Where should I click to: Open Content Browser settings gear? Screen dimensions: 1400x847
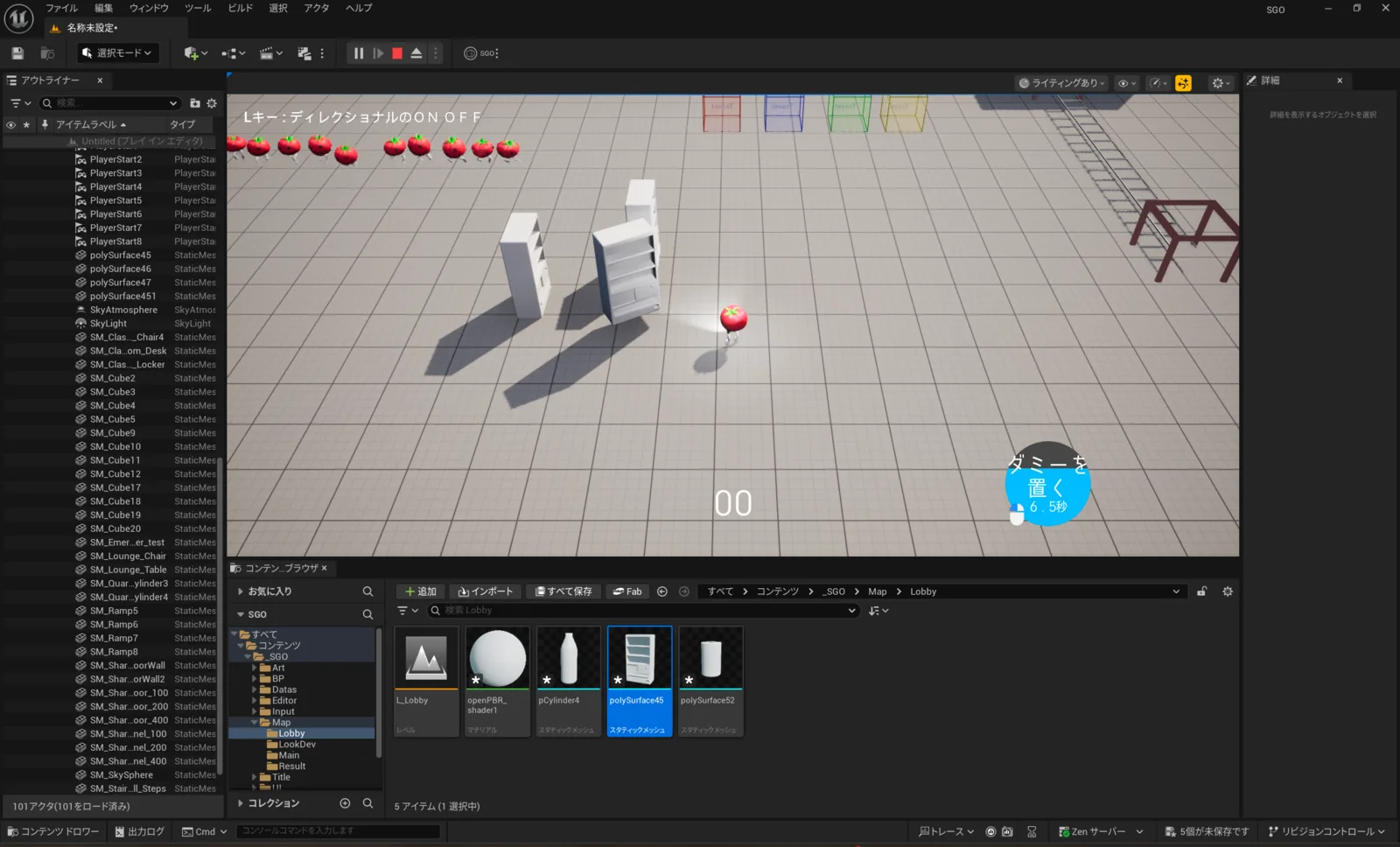(x=1228, y=591)
